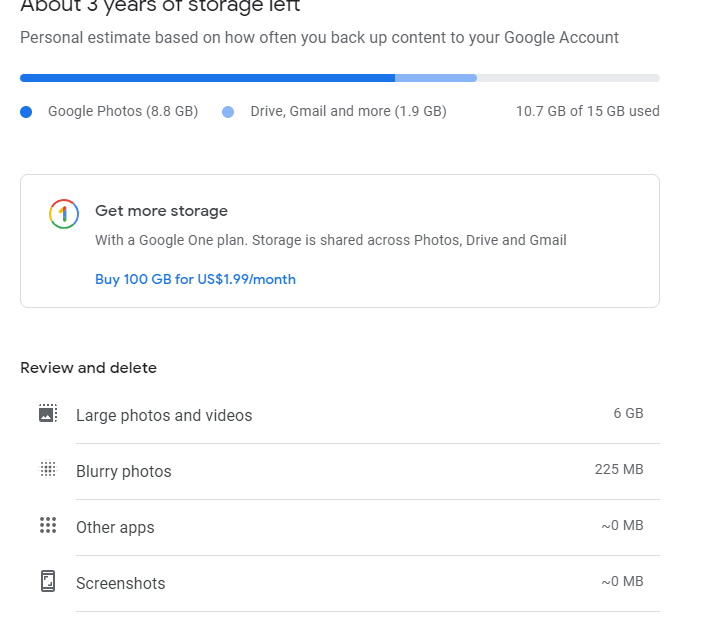Click the Get more storage heading

pos(161,211)
